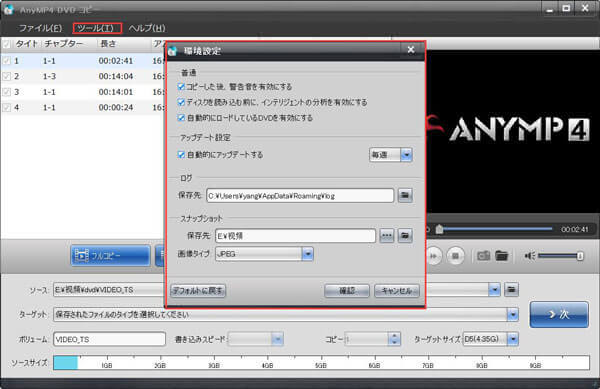Open the ファイル(F) menu

tap(40, 28)
